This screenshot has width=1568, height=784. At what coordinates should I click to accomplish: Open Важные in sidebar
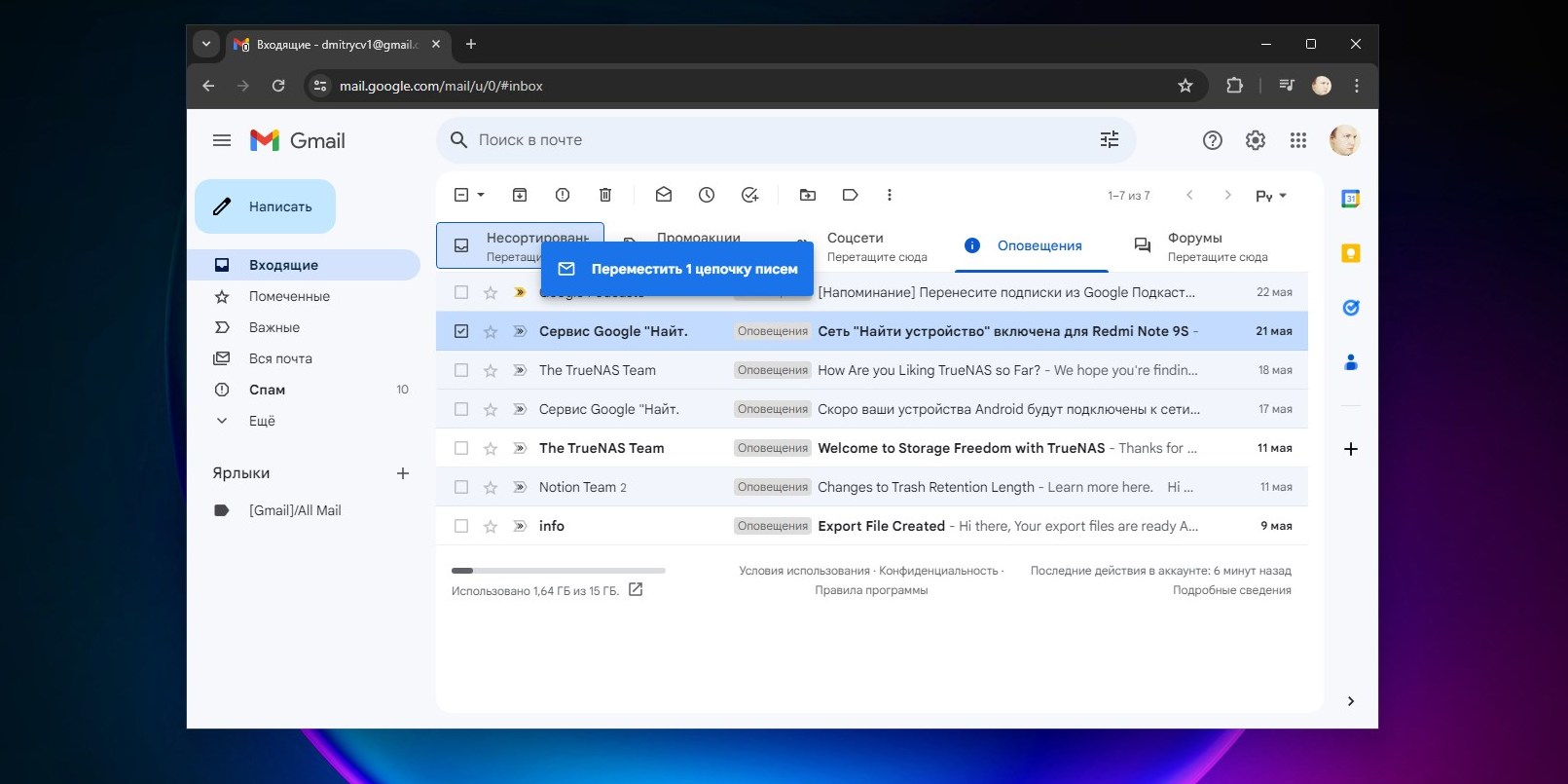tap(274, 327)
